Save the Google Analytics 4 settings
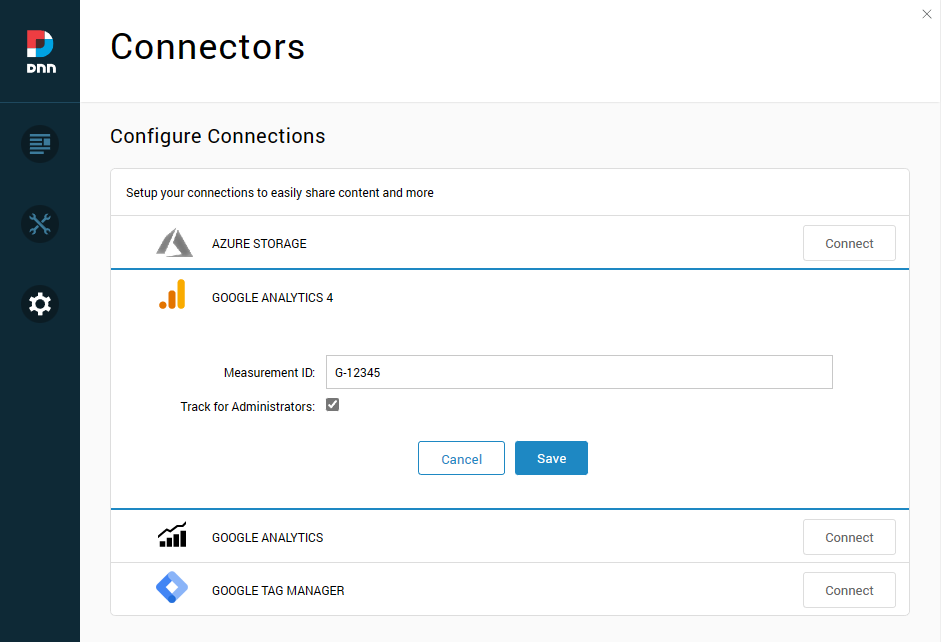The height and width of the screenshot is (642, 941). point(551,458)
